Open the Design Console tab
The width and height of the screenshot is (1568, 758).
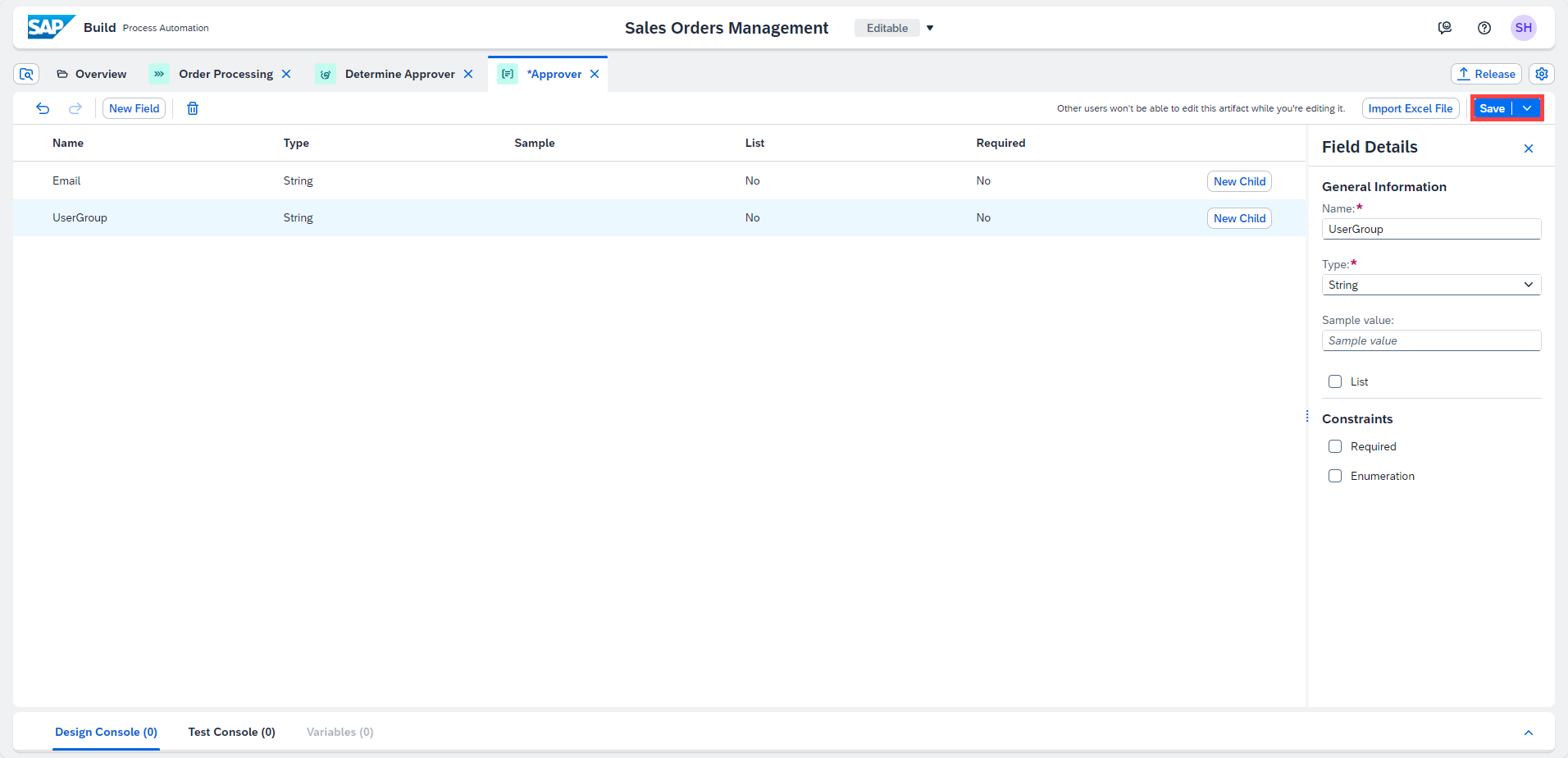pyautogui.click(x=106, y=732)
